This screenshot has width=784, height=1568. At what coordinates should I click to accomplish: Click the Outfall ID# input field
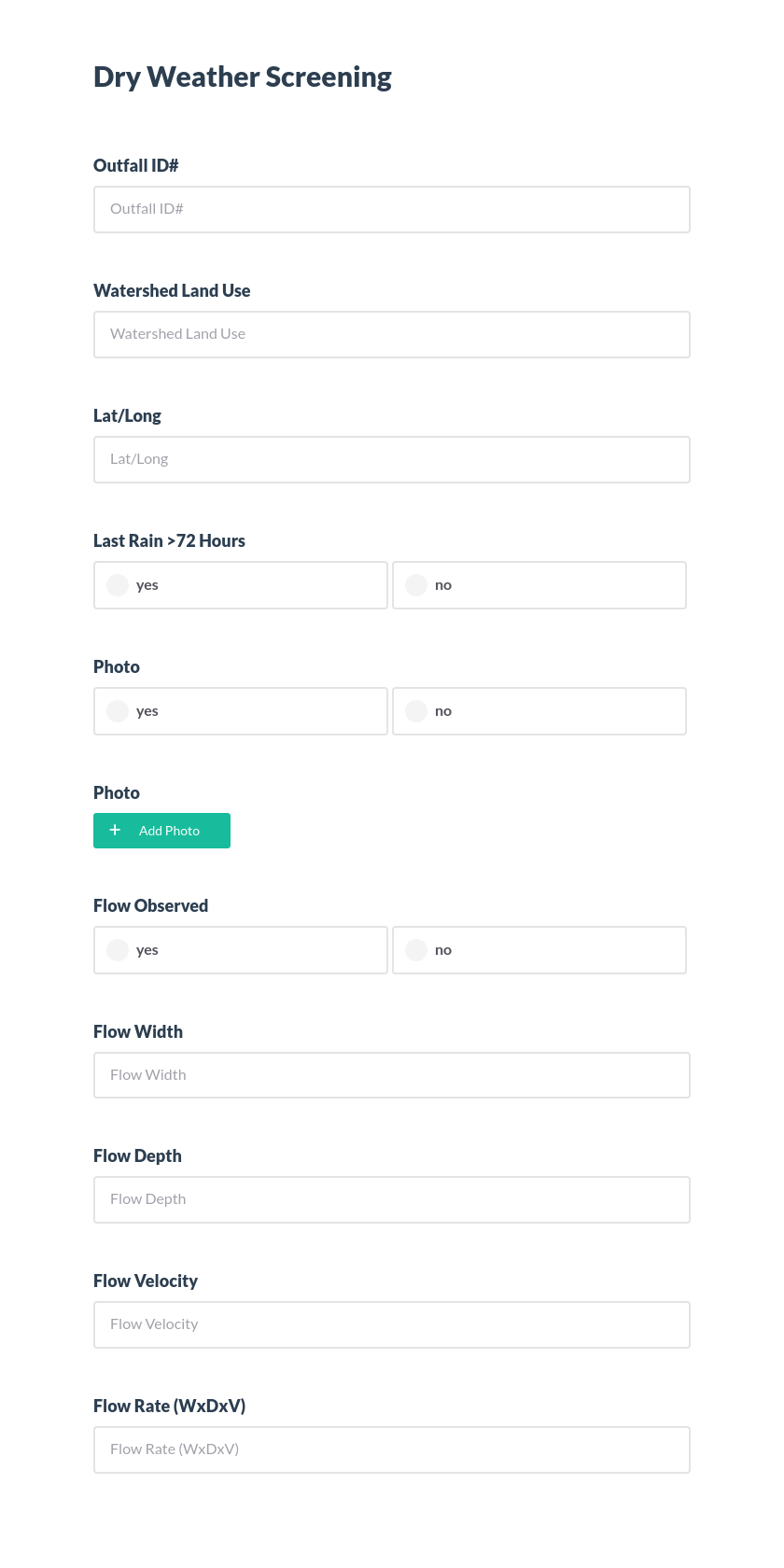point(392,209)
